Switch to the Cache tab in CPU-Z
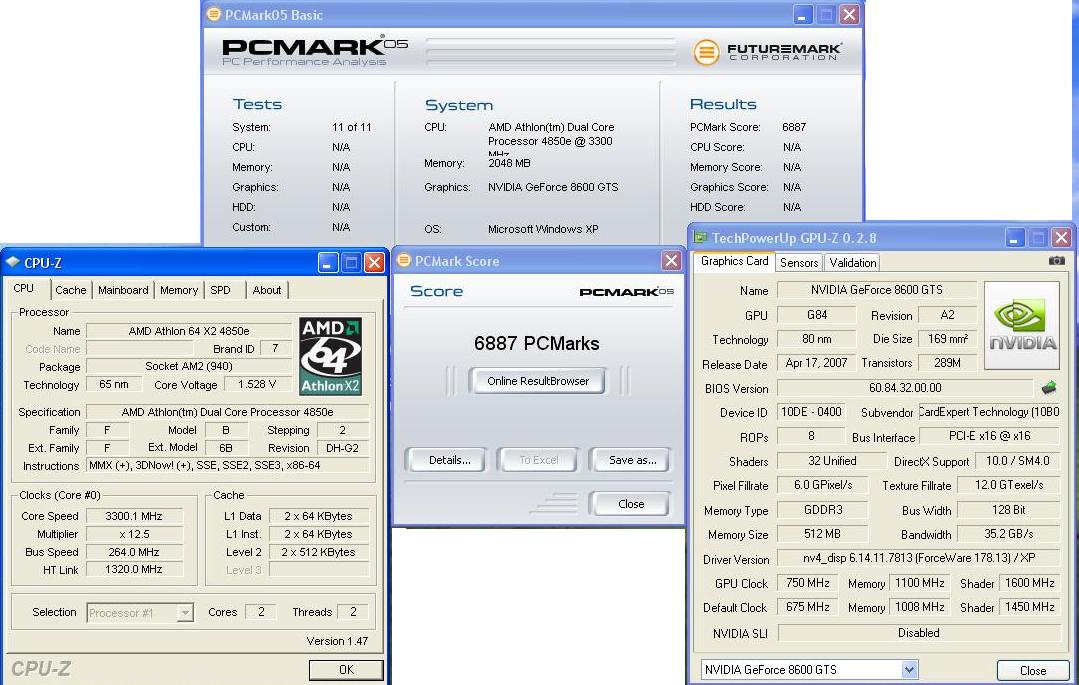 pos(71,290)
